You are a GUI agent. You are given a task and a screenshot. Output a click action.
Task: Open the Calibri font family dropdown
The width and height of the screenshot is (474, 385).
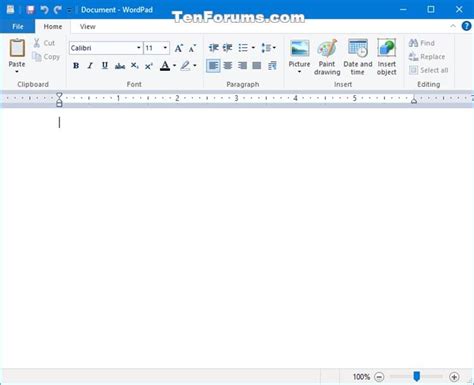coord(139,48)
